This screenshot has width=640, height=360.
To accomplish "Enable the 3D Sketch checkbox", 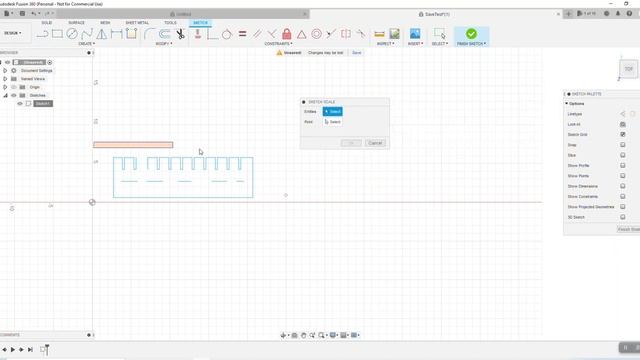I will 622,217.
